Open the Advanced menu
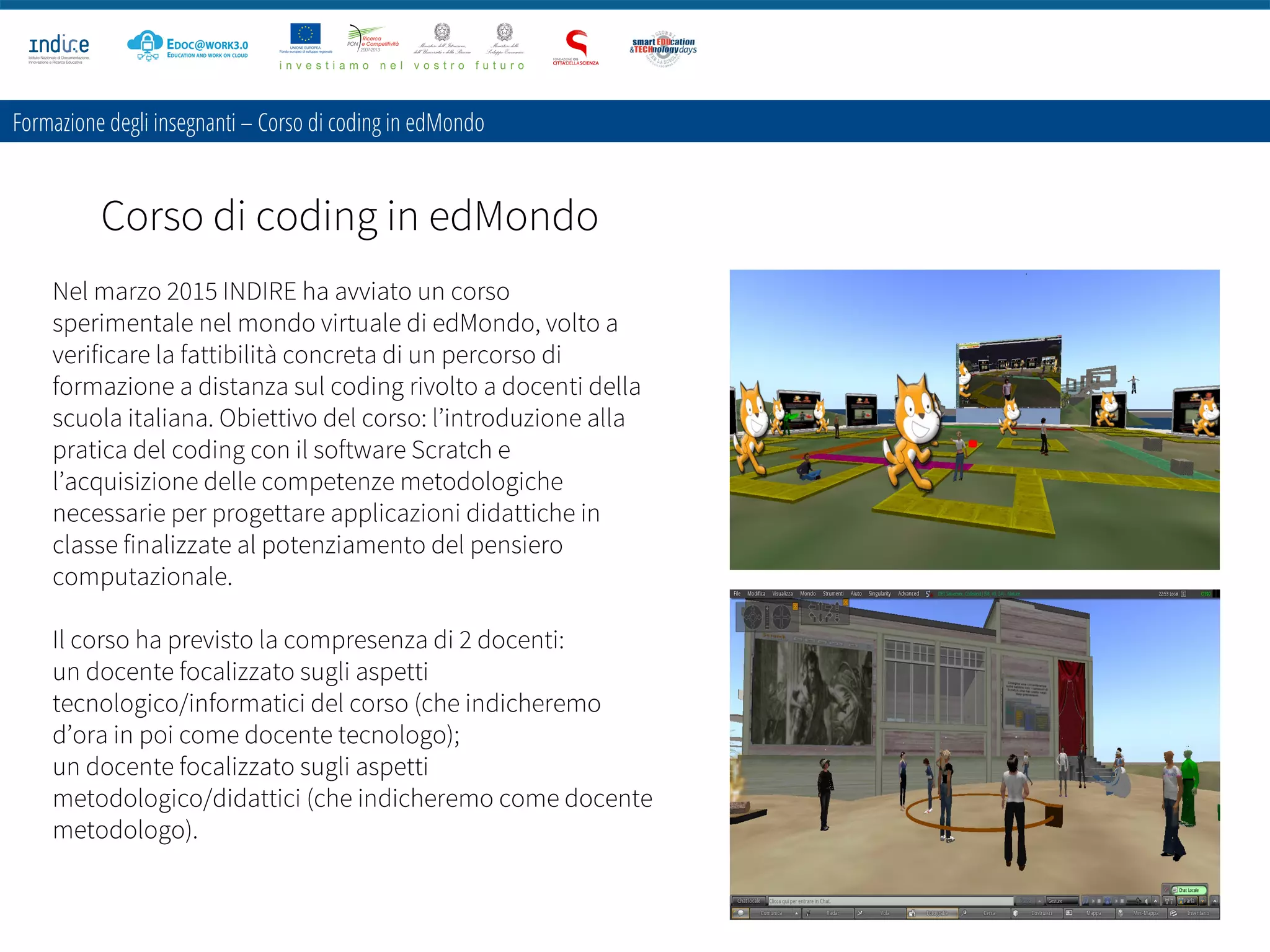 tap(908, 594)
